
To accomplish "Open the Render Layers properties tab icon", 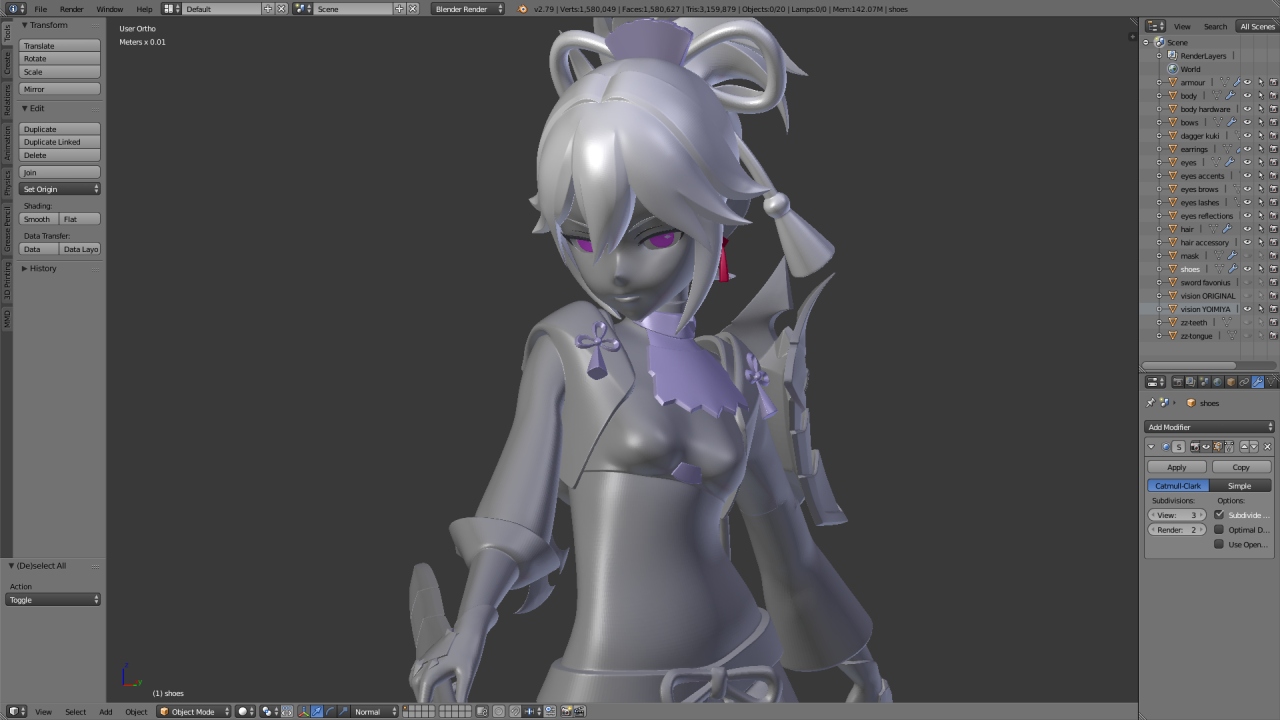I will pos(1191,382).
